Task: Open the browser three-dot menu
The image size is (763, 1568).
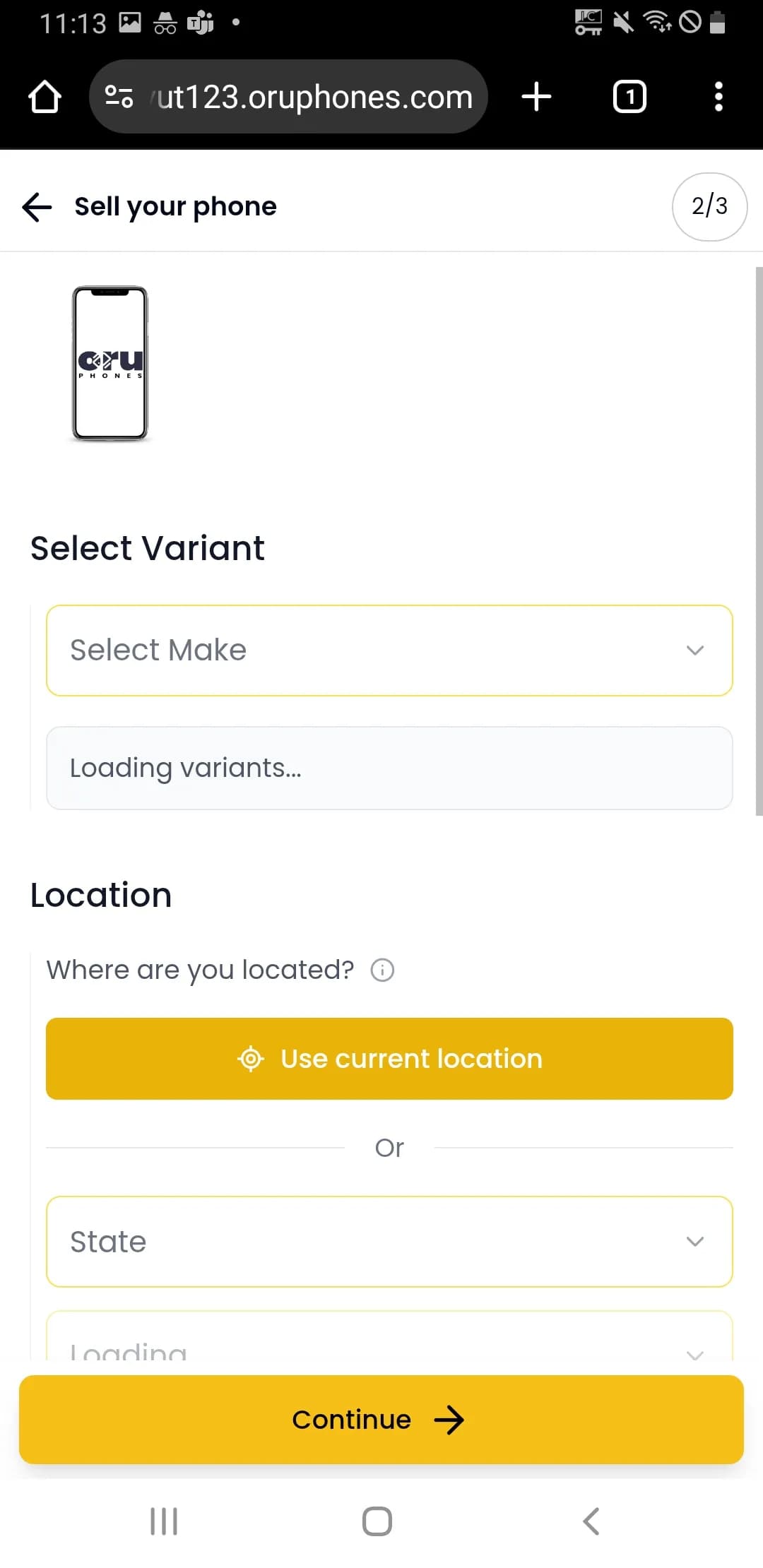Action: (x=718, y=97)
